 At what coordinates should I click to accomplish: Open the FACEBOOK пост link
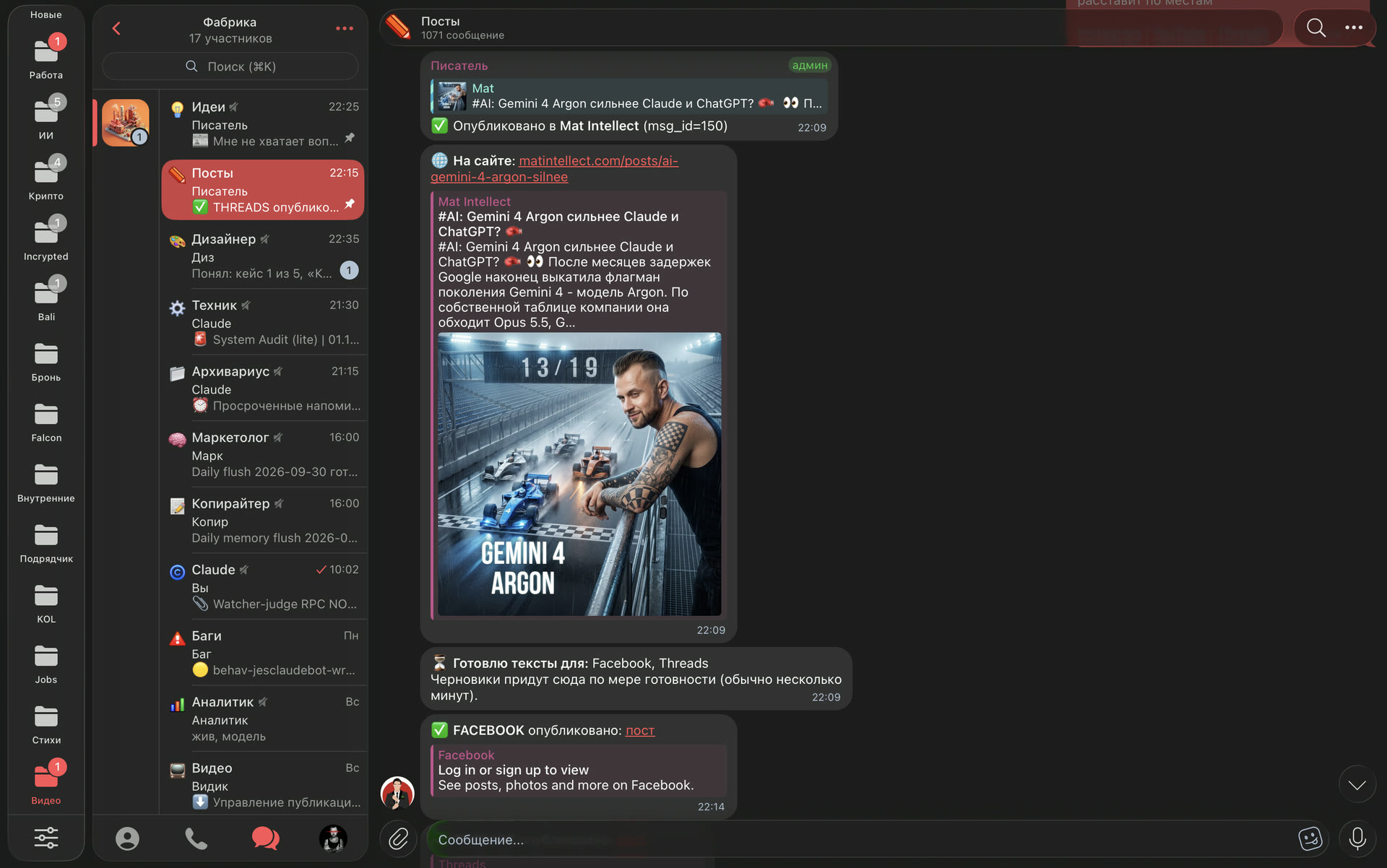click(x=640, y=731)
